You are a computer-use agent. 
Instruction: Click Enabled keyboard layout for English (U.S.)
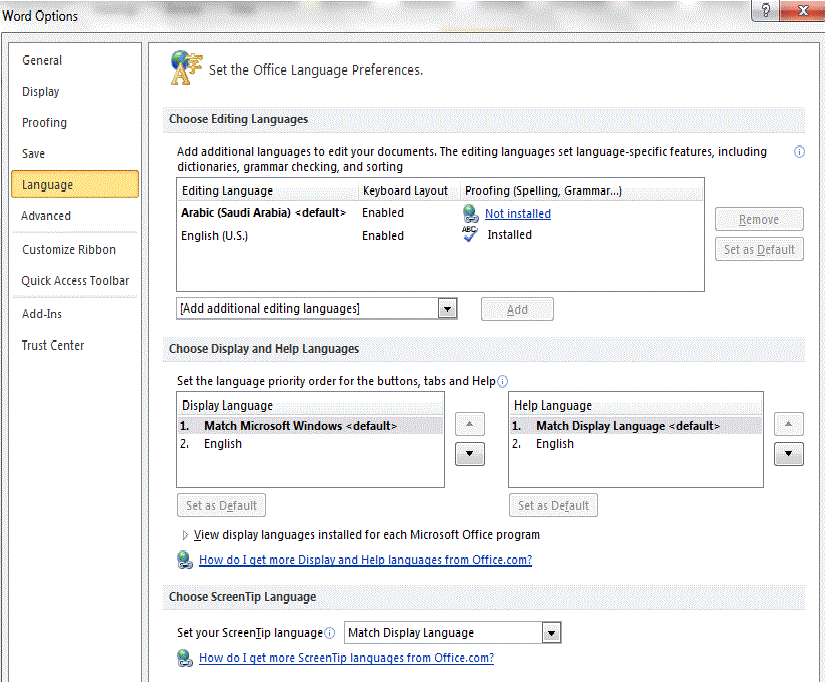tap(383, 236)
